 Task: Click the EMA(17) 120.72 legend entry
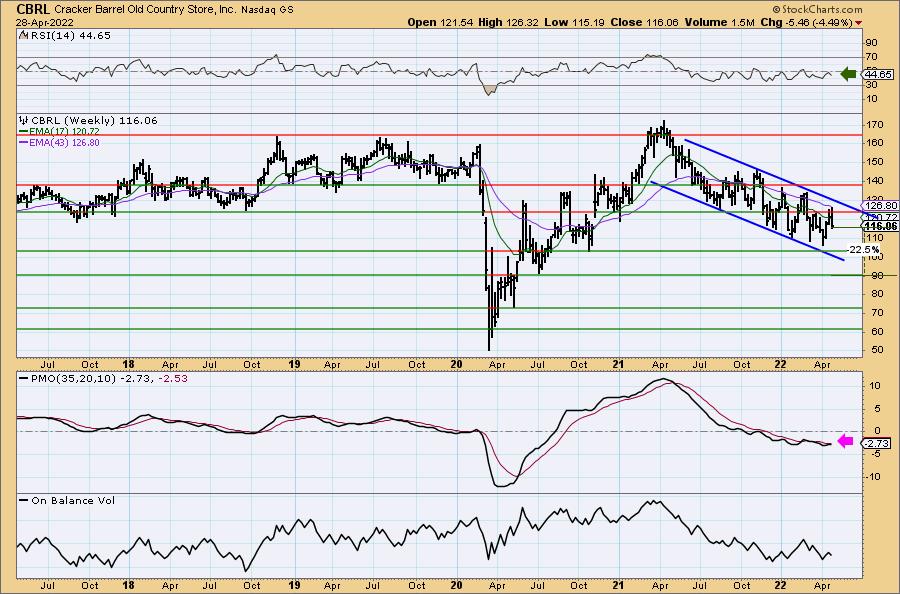(65, 131)
